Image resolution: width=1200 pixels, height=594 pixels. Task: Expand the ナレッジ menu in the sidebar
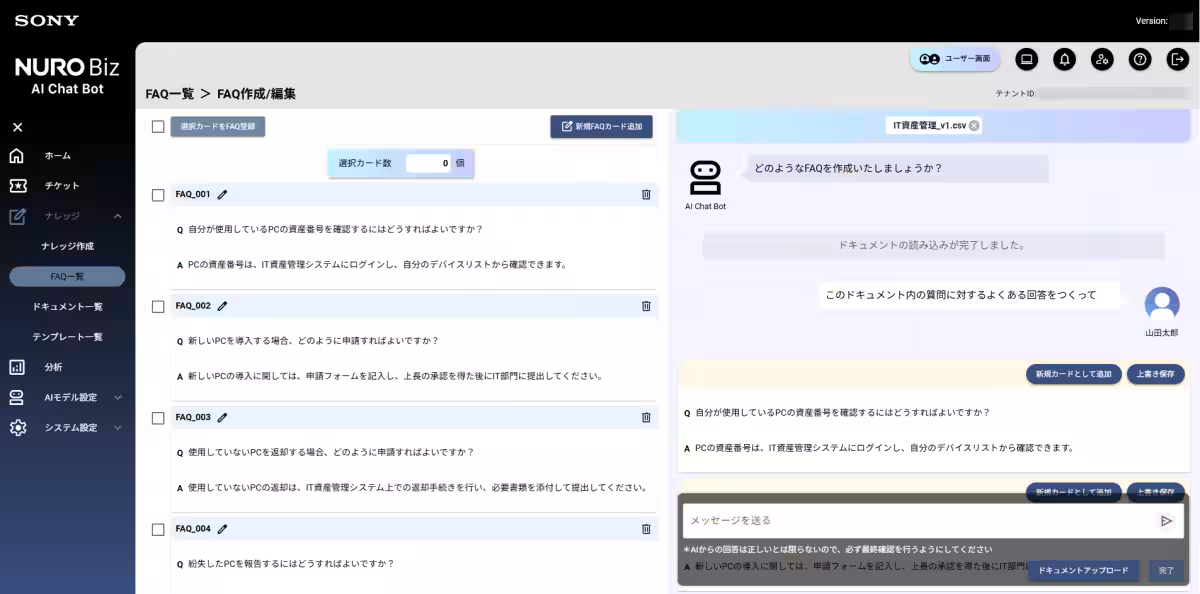coord(66,216)
